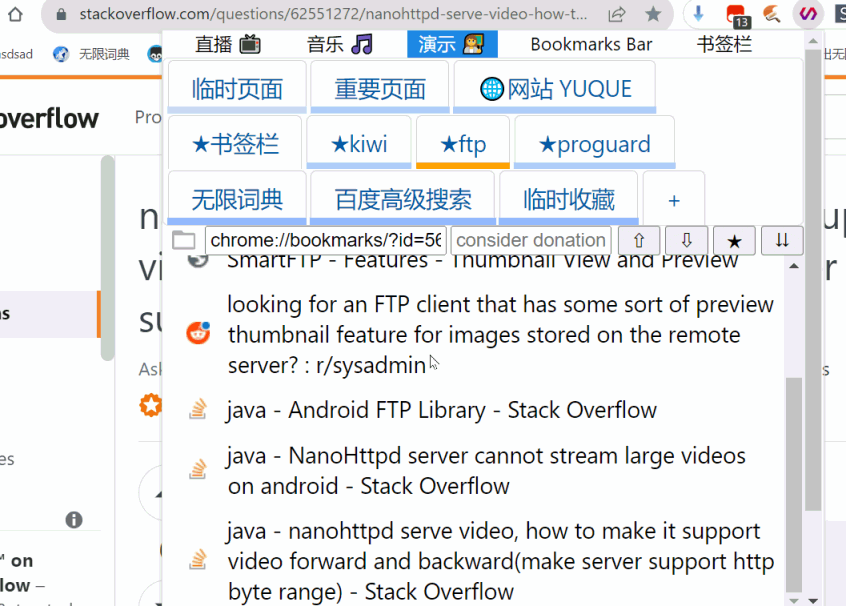This screenshot has width=846, height=606.
Task: Click the bookmark list scrollbar thumb
Action: pos(794,485)
